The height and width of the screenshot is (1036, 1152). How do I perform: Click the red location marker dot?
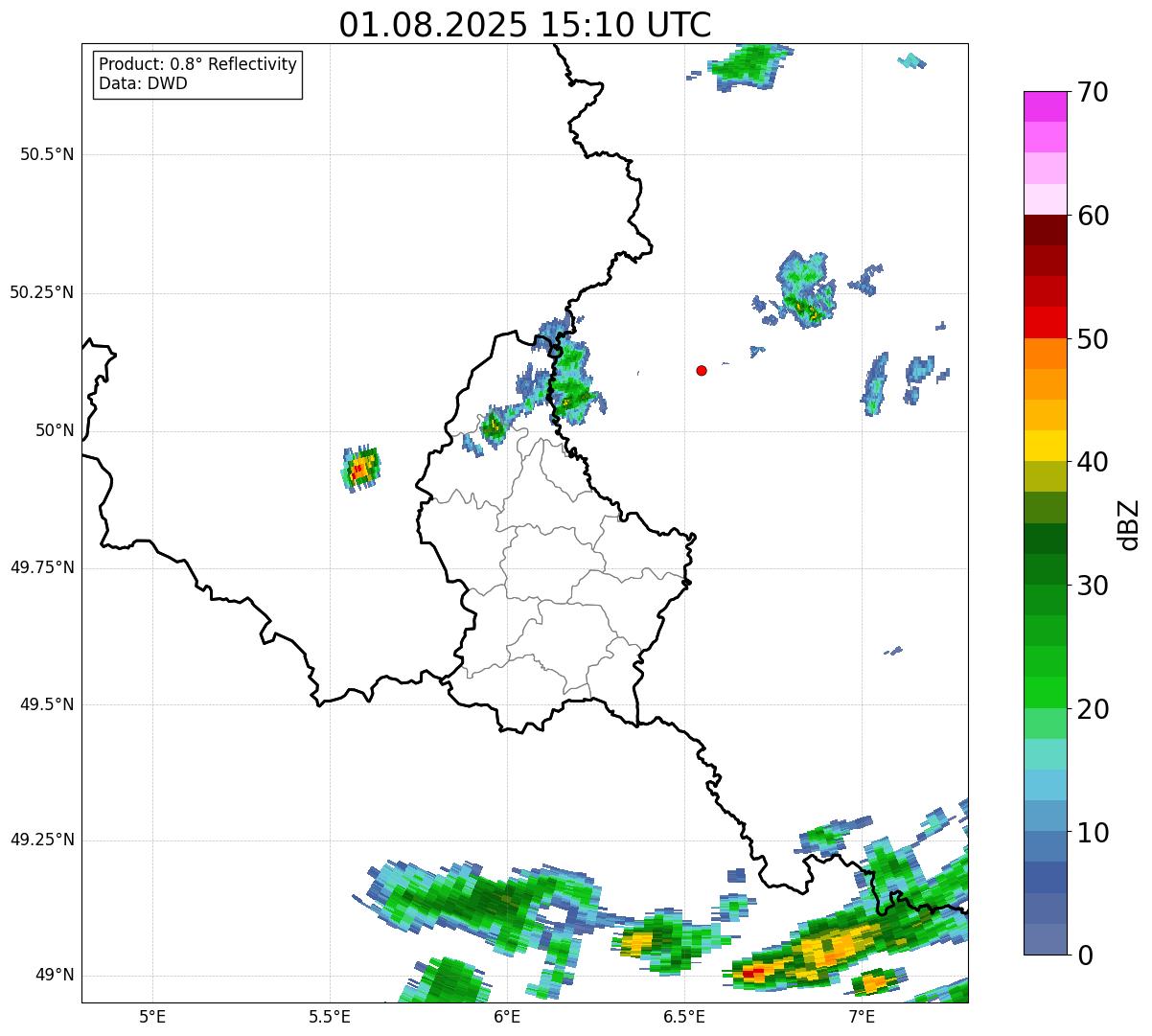pyautogui.click(x=702, y=370)
